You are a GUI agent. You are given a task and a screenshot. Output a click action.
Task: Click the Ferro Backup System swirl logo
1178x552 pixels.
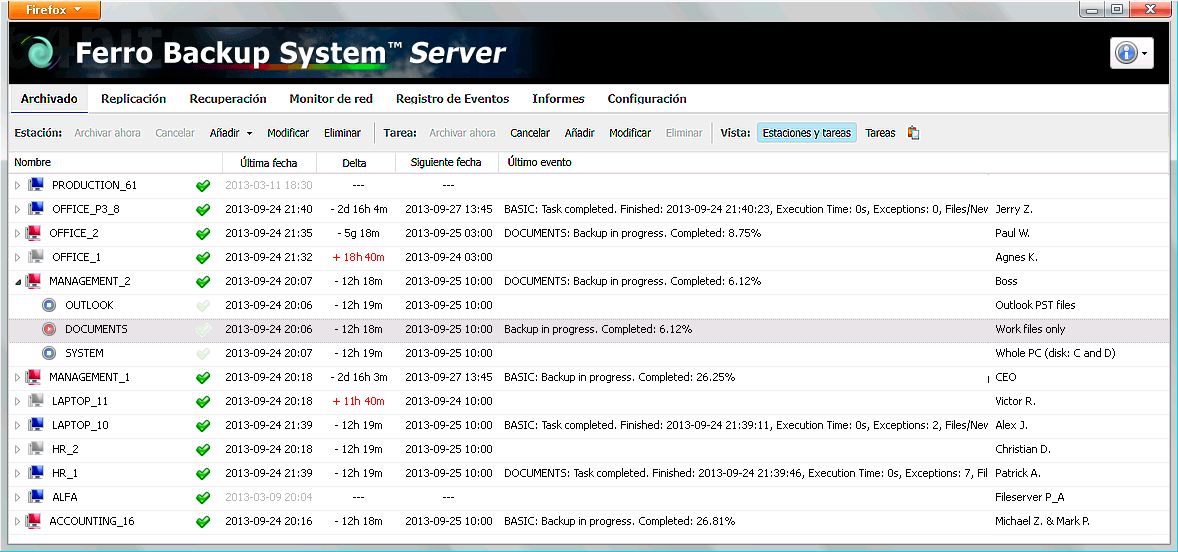pyautogui.click(x=39, y=53)
